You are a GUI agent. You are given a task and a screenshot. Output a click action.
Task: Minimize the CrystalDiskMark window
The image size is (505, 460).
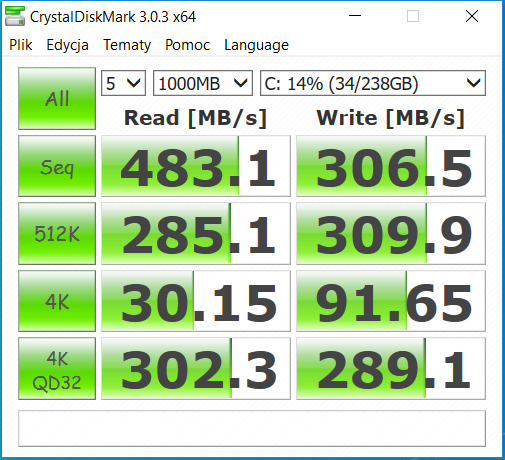(x=355, y=16)
